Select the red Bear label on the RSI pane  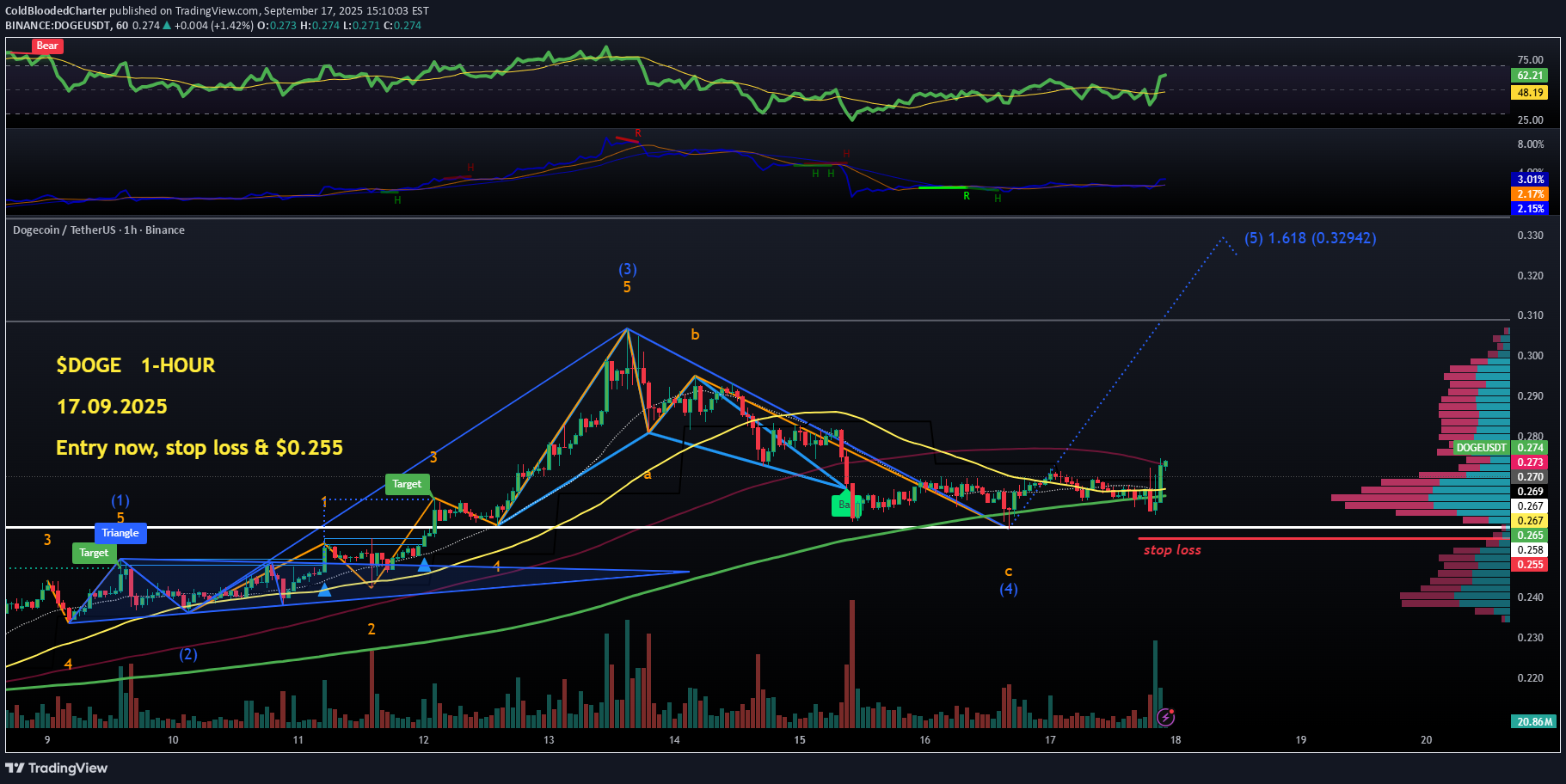pos(47,46)
